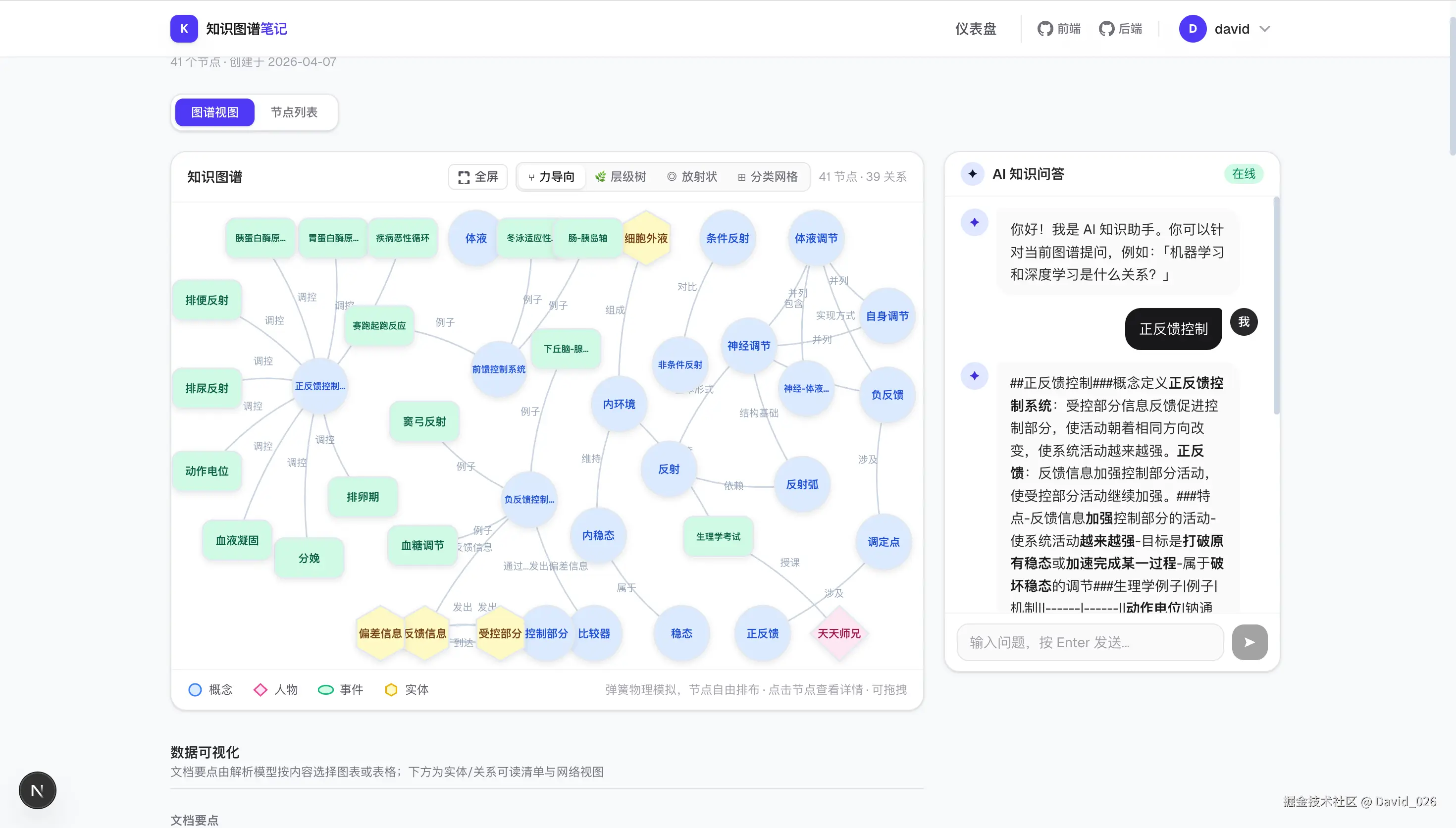Switch layout to 分类网格
Image resolution: width=1456 pixels, height=828 pixels.
(768, 177)
